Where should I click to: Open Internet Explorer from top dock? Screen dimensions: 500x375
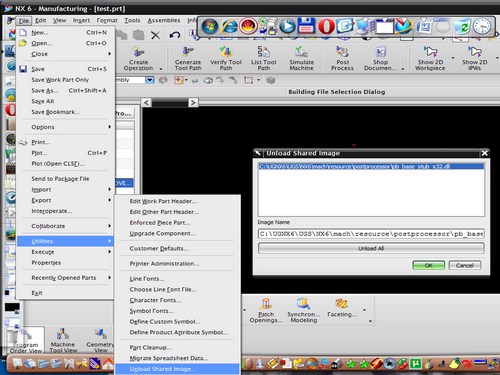pos(230,26)
